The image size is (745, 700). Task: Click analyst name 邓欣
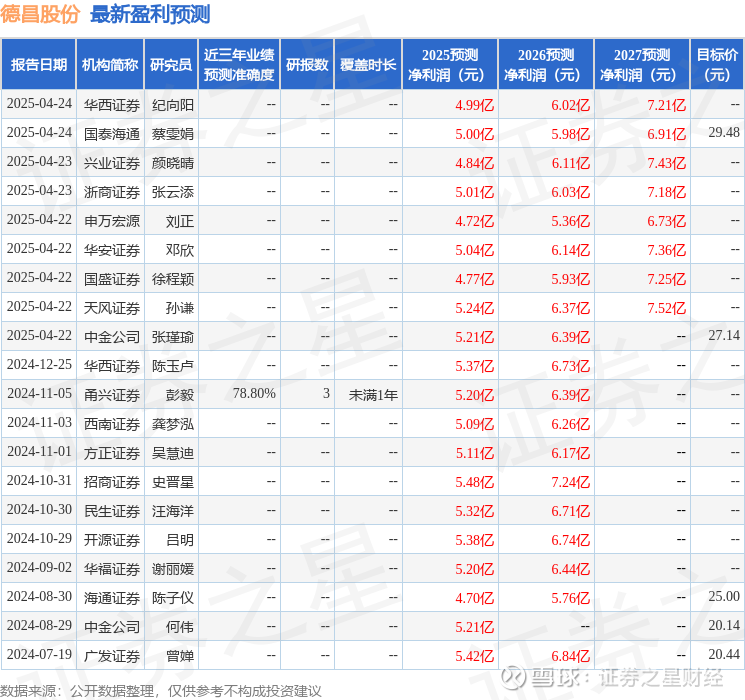pos(180,249)
